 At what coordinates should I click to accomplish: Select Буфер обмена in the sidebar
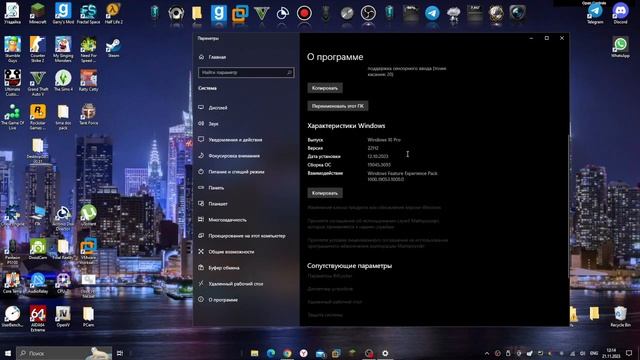[224, 268]
